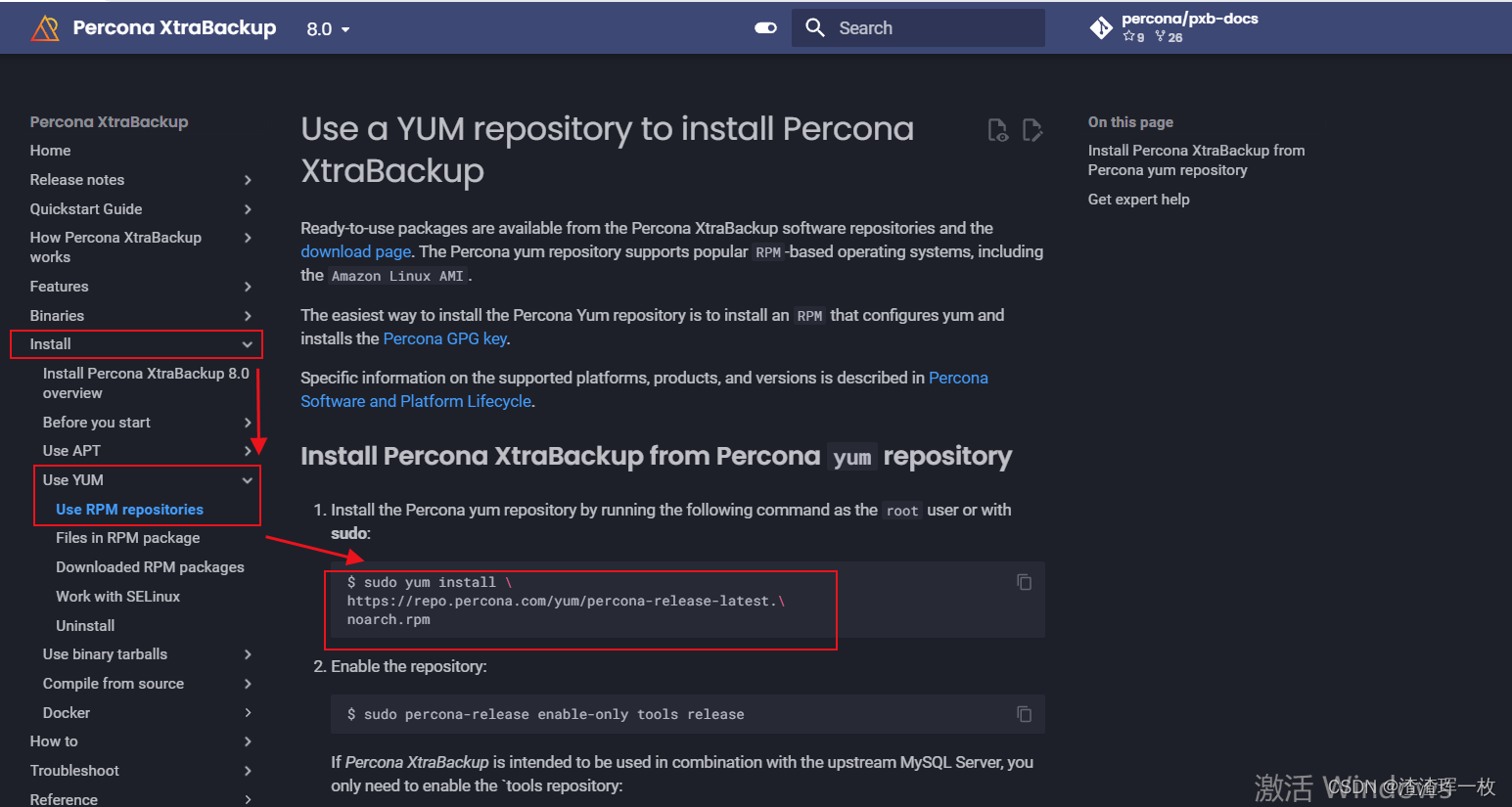1512x807 pixels.
Task: Expand the Features section
Action: point(248,287)
